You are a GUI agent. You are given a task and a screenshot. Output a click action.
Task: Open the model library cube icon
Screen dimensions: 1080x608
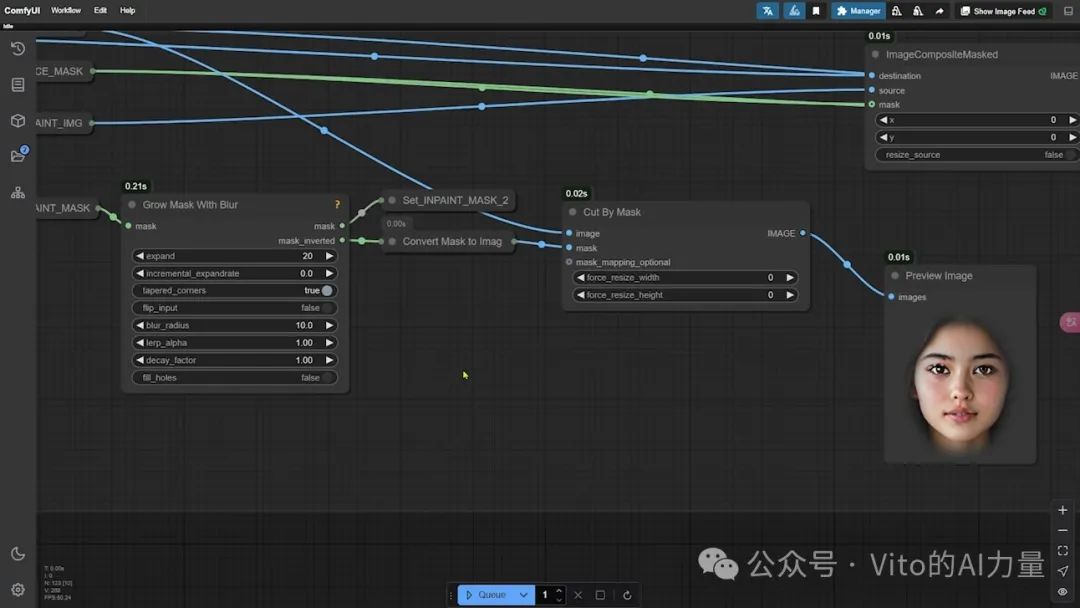pyautogui.click(x=18, y=120)
